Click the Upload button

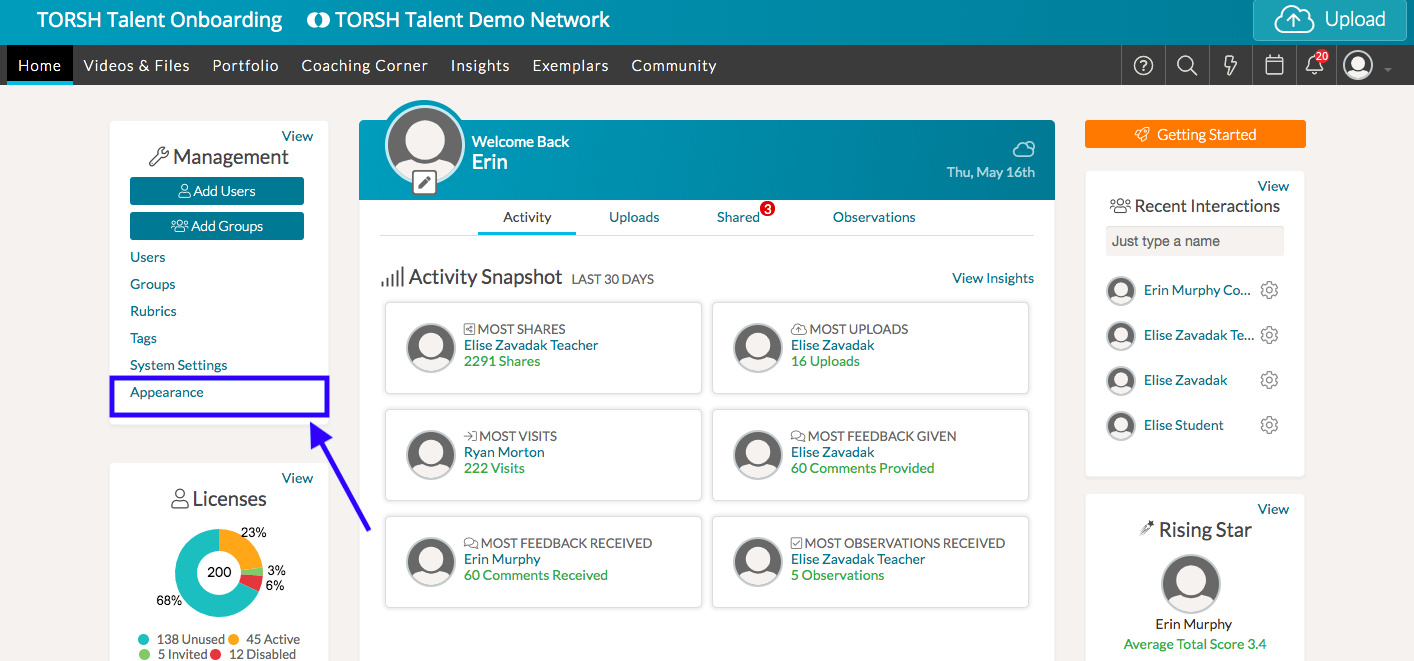(1329, 20)
